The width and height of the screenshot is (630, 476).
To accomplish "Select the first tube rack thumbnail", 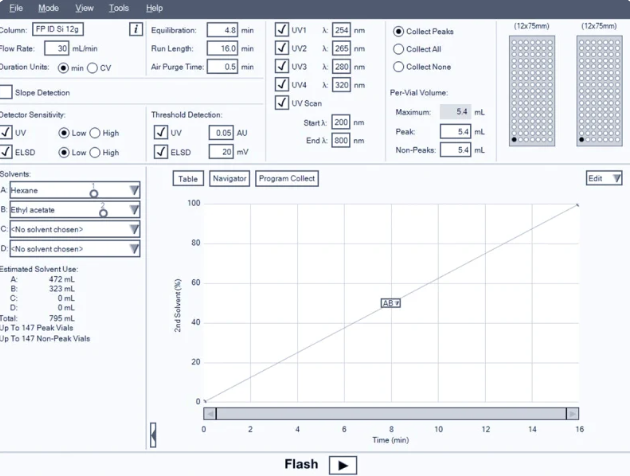I will pyautogui.click(x=532, y=91).
